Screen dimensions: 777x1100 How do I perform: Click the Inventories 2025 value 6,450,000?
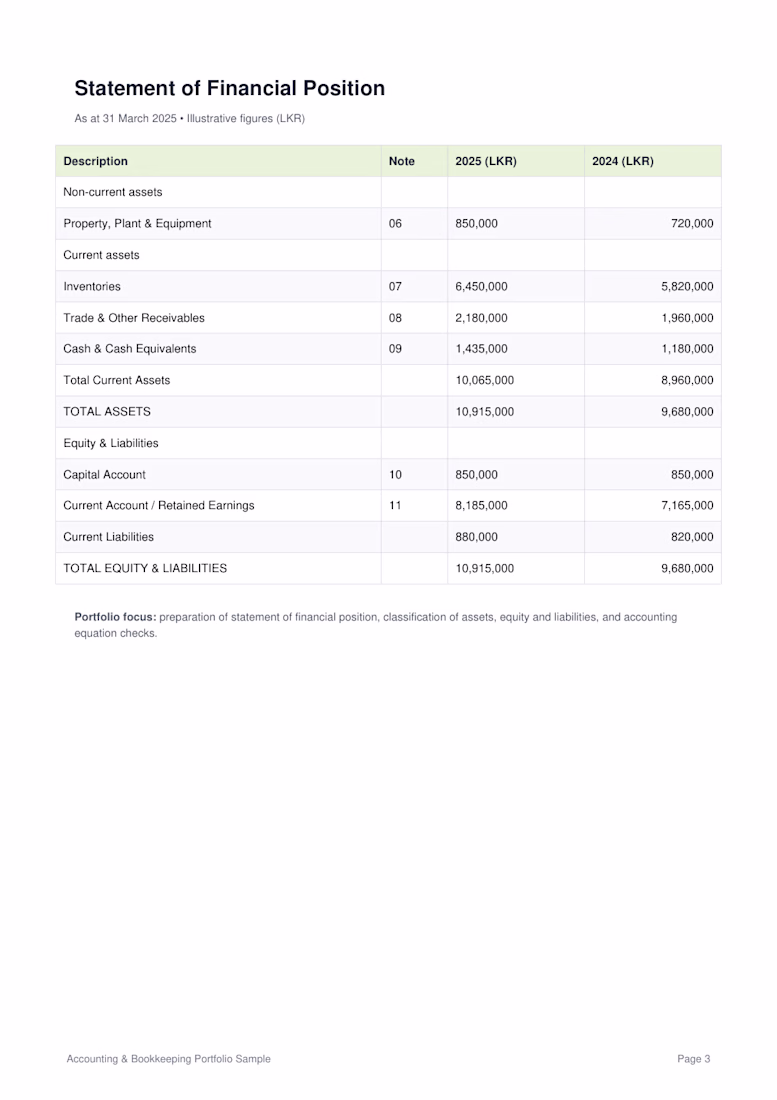point(481,286)
